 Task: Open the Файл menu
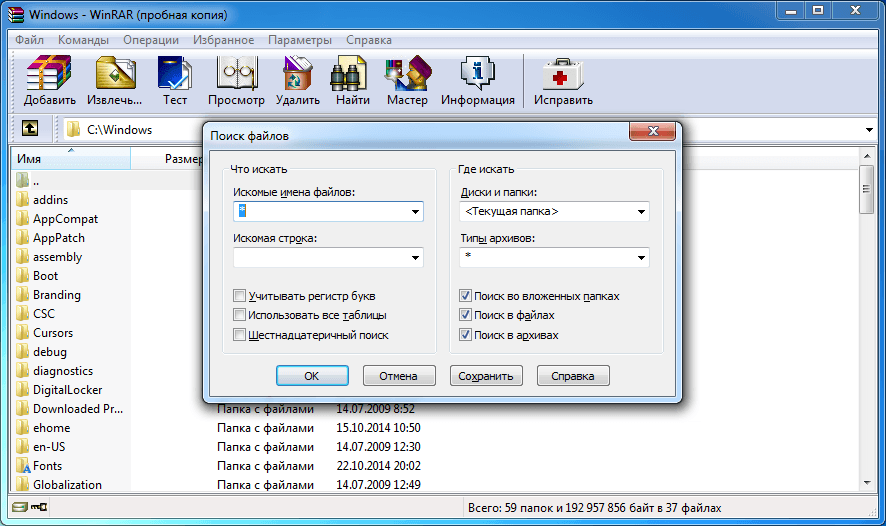[29, 40]
